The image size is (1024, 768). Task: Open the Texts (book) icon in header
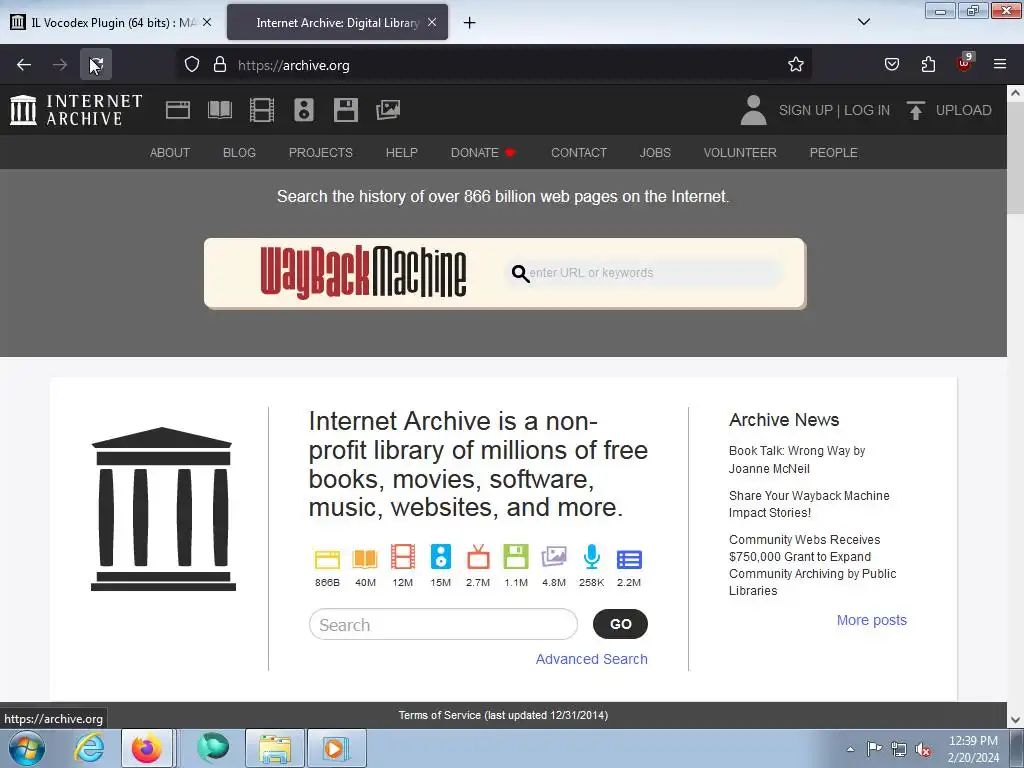point(220,110)
